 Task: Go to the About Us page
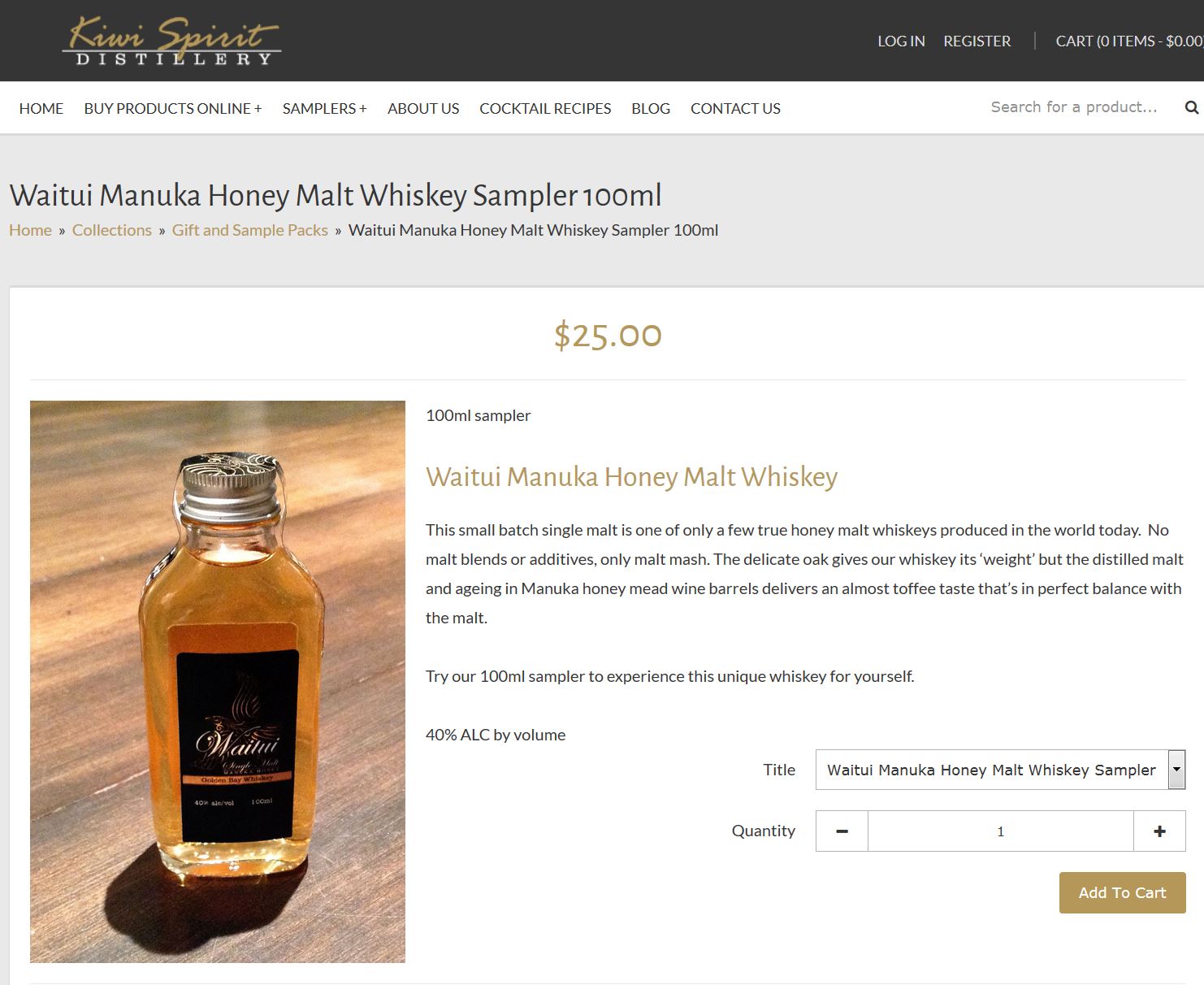click(423, 108)
